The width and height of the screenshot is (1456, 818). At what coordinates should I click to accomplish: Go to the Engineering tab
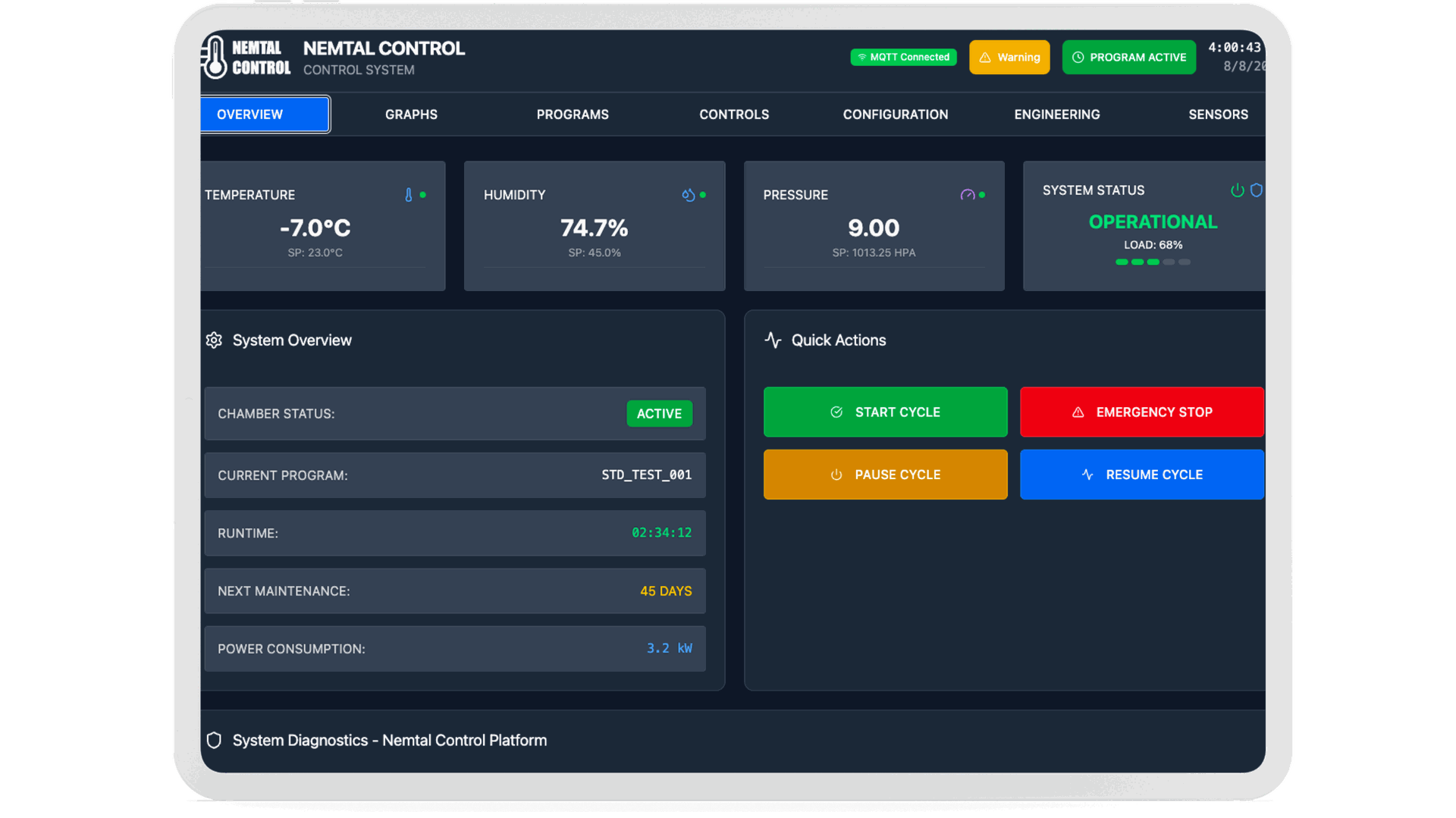[x=1056, y=114]
